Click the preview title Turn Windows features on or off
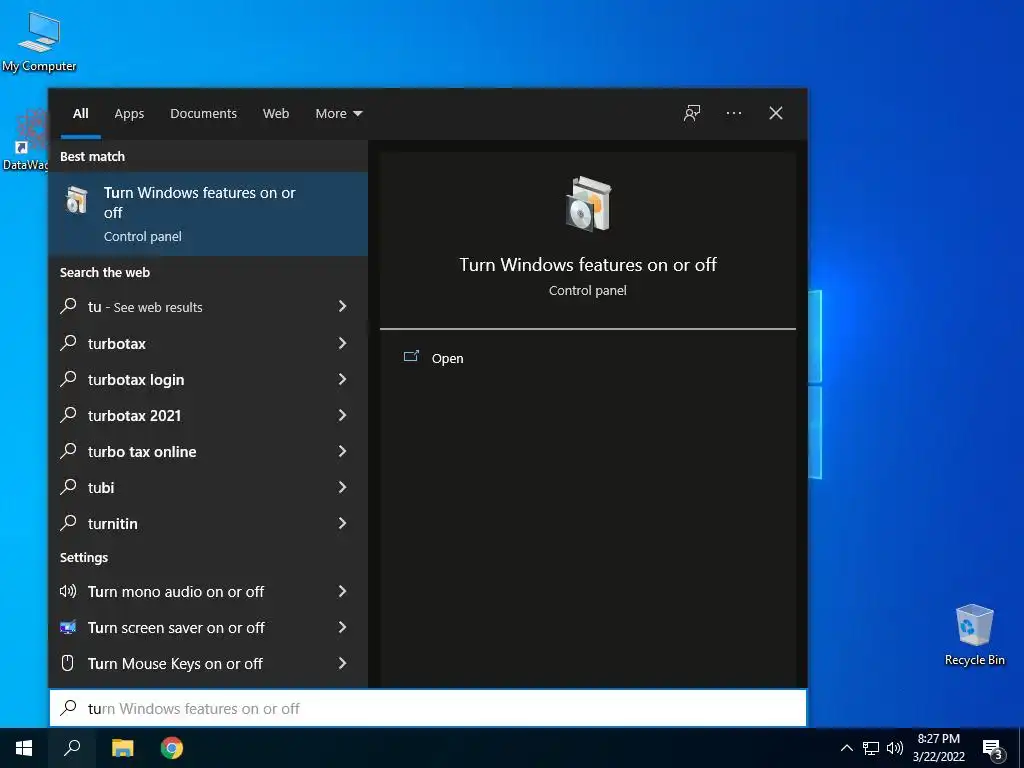This screenshot has height=768, width=1024. pos(588,264)
